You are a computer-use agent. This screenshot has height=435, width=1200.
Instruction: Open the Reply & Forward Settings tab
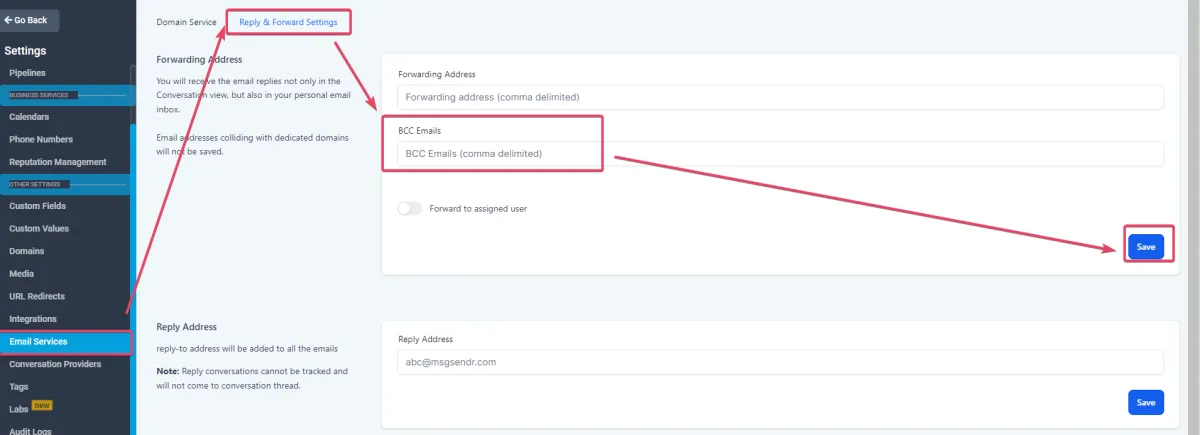[288, 21]
